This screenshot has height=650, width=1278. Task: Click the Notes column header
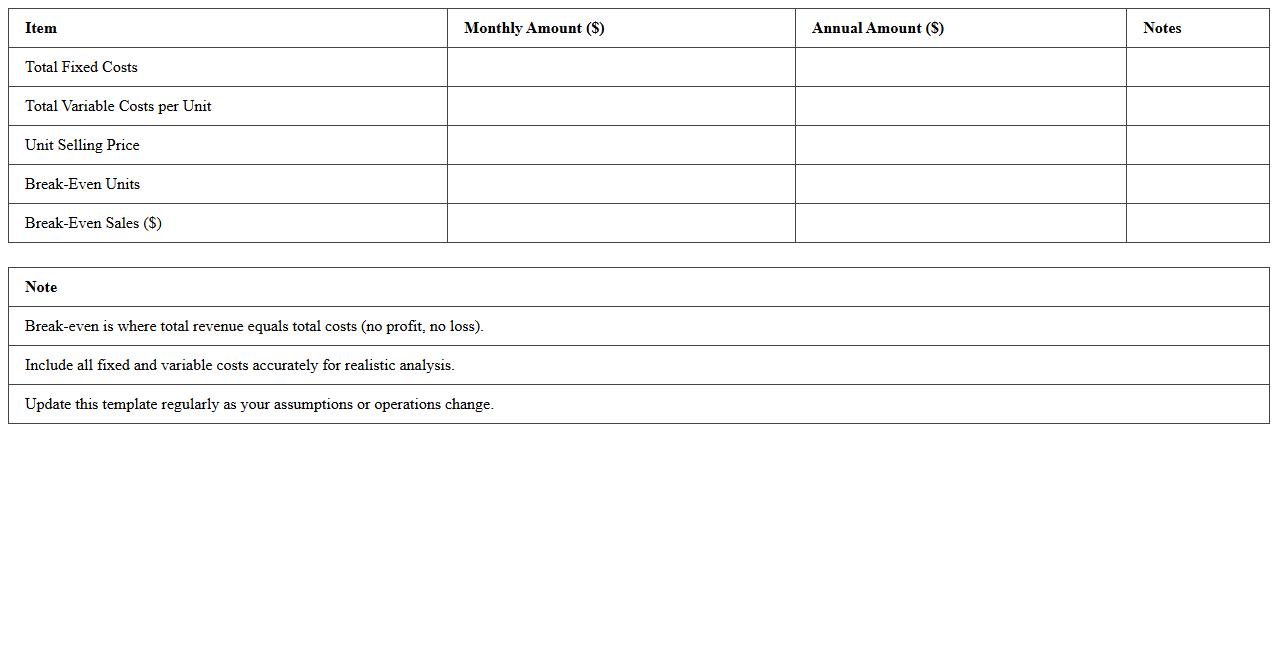click(x=1162, y=28)
